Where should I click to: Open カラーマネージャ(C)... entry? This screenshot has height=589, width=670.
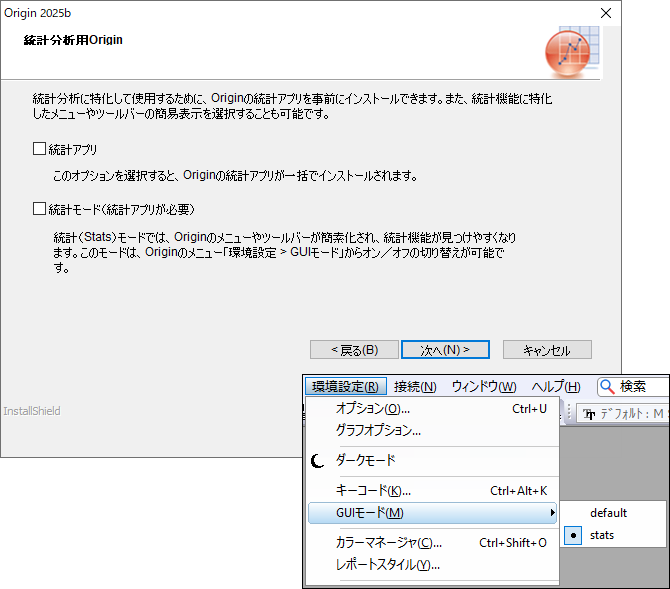432,543
